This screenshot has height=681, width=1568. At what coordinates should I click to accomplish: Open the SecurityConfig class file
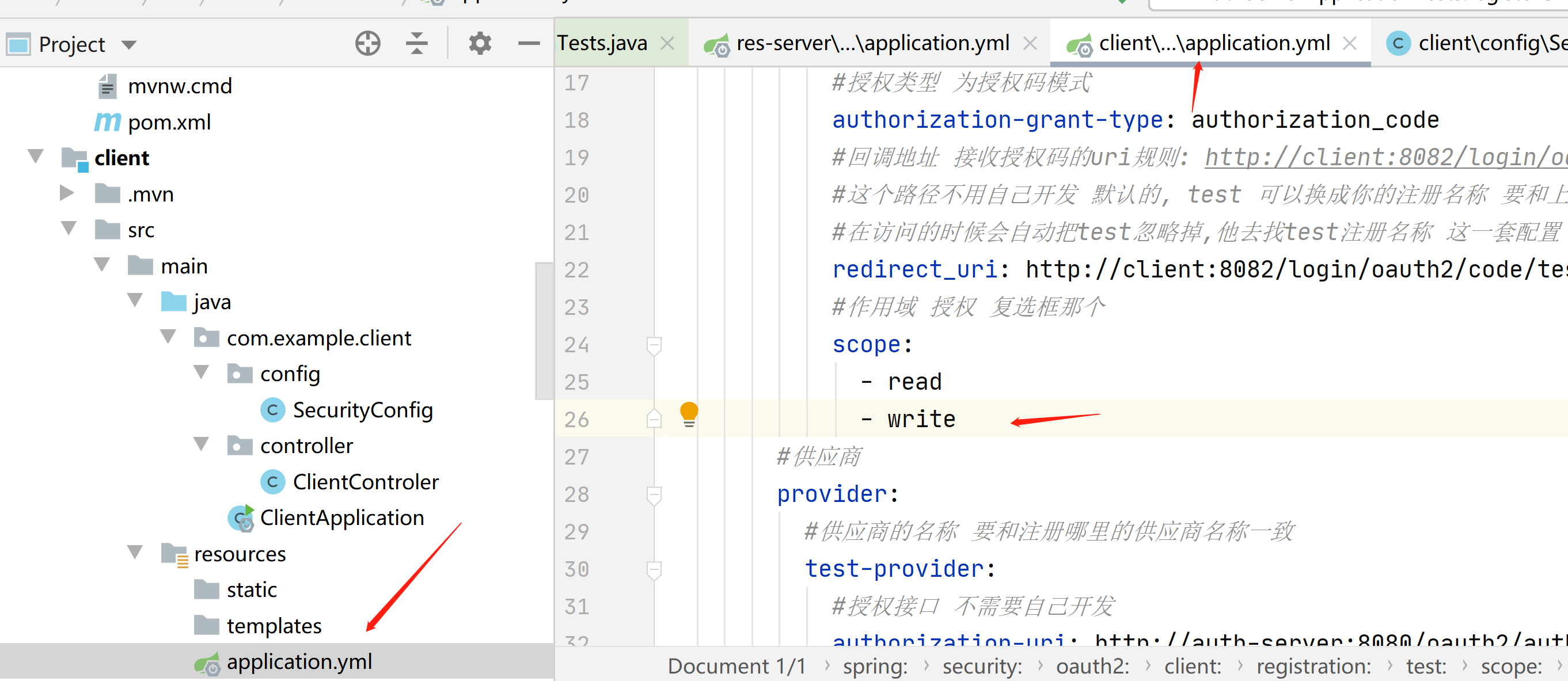(362, 410)
